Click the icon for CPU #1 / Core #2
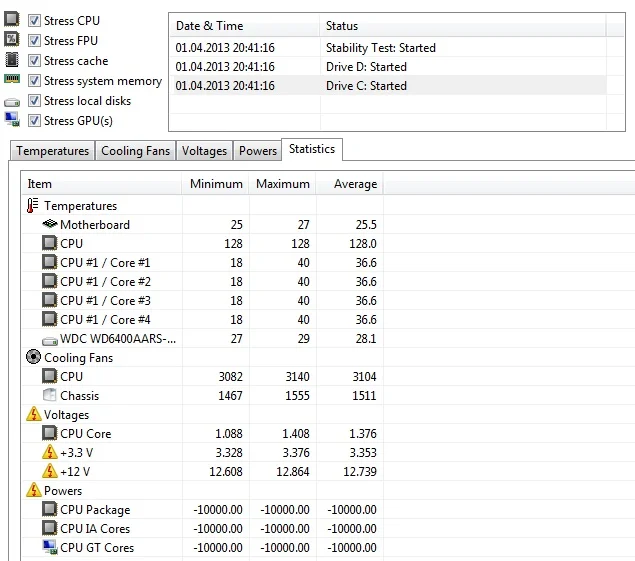This screenshot has height=561, width=635. click(x=49, y=281)
